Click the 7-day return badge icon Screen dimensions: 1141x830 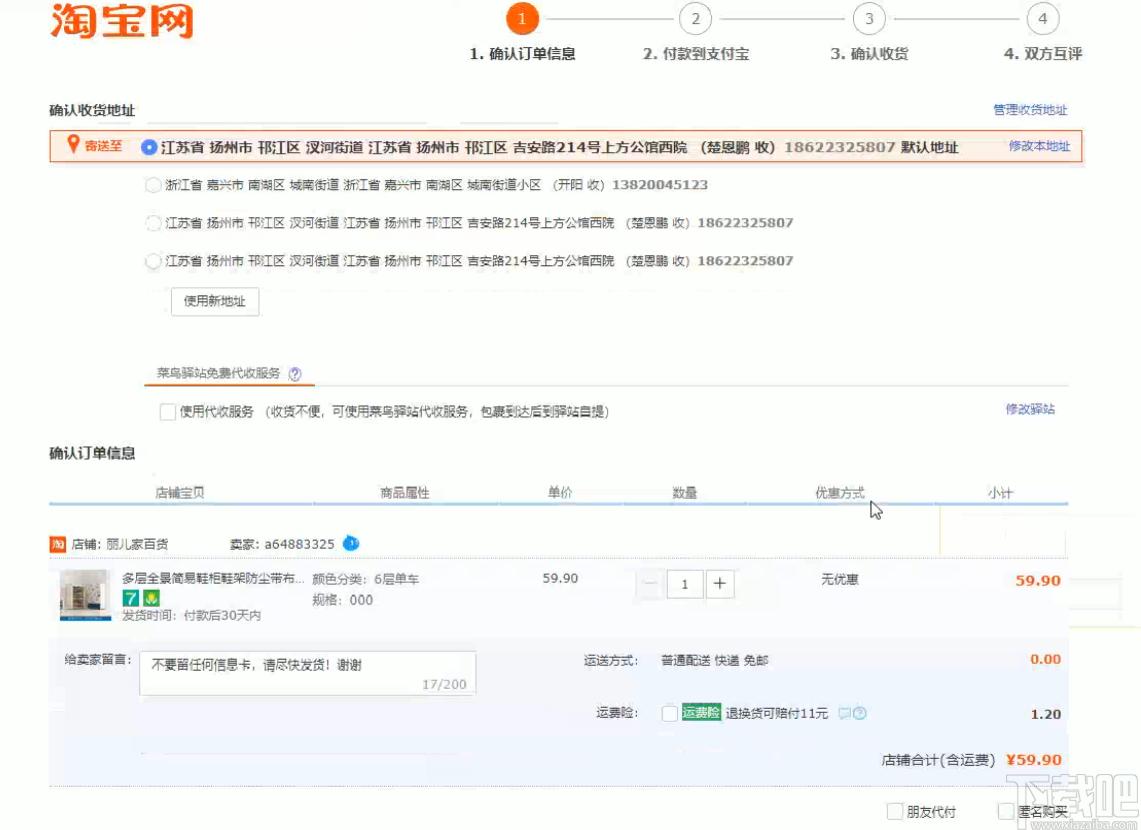click(x=130, y=598)
